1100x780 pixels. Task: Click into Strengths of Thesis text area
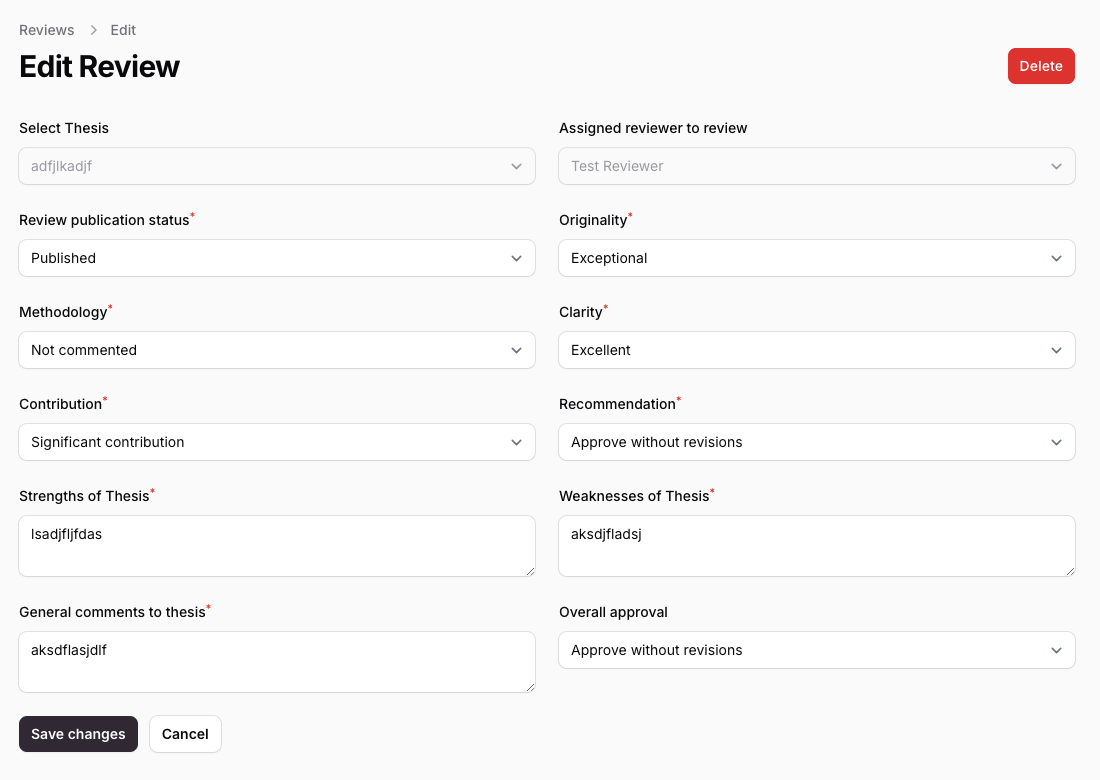coord(276,546)
